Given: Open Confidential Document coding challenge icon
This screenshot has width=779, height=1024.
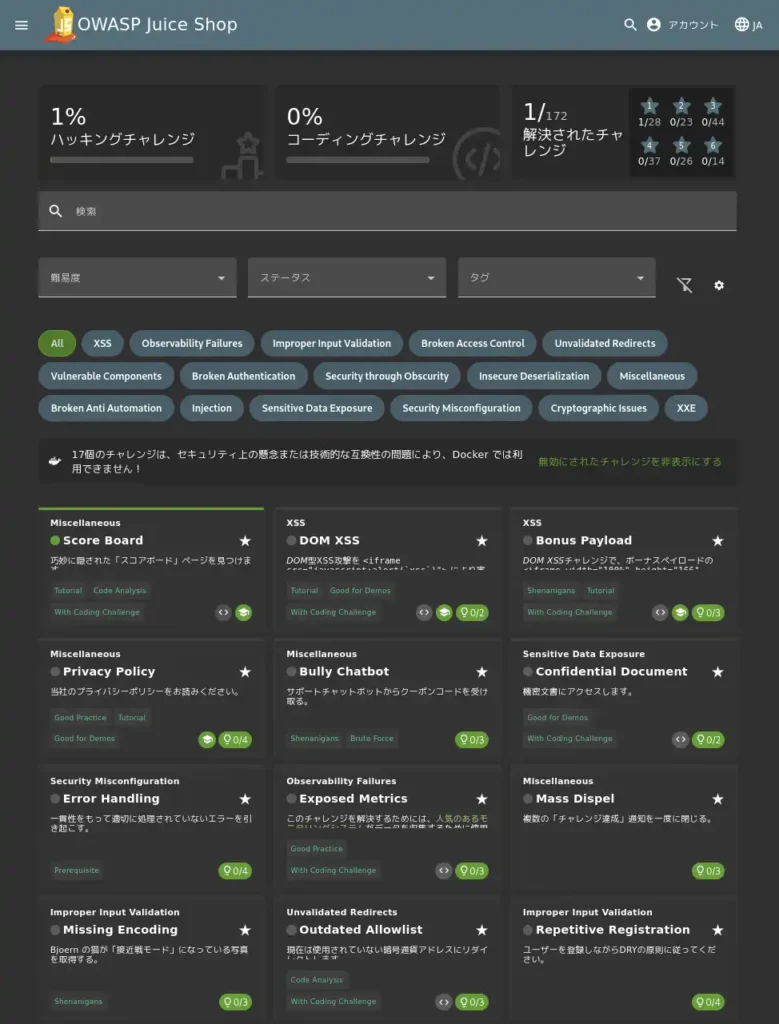Looking at the screenshot, I should point(680,740).
